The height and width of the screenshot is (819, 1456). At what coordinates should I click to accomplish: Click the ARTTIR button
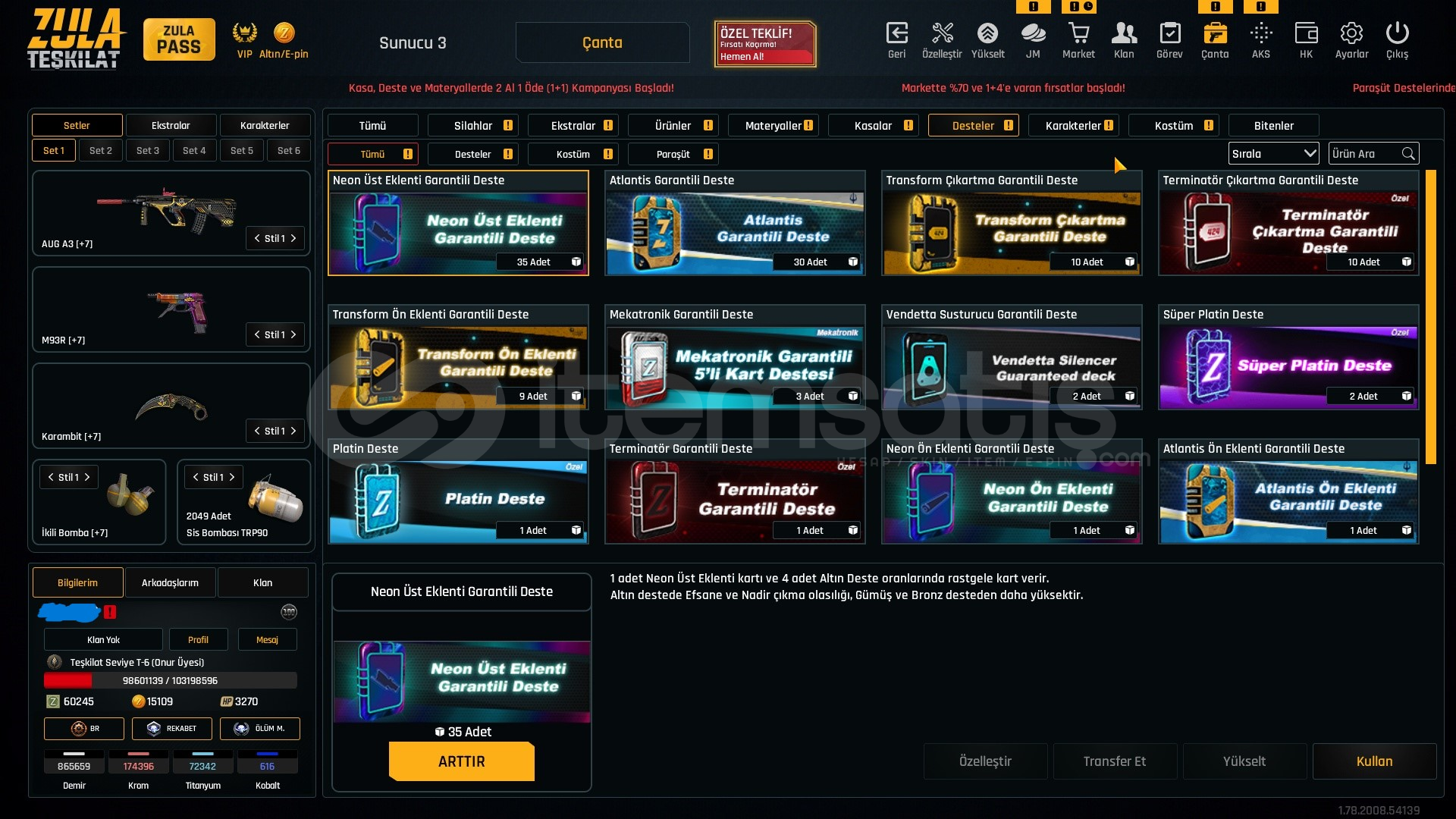pos(461,761)
